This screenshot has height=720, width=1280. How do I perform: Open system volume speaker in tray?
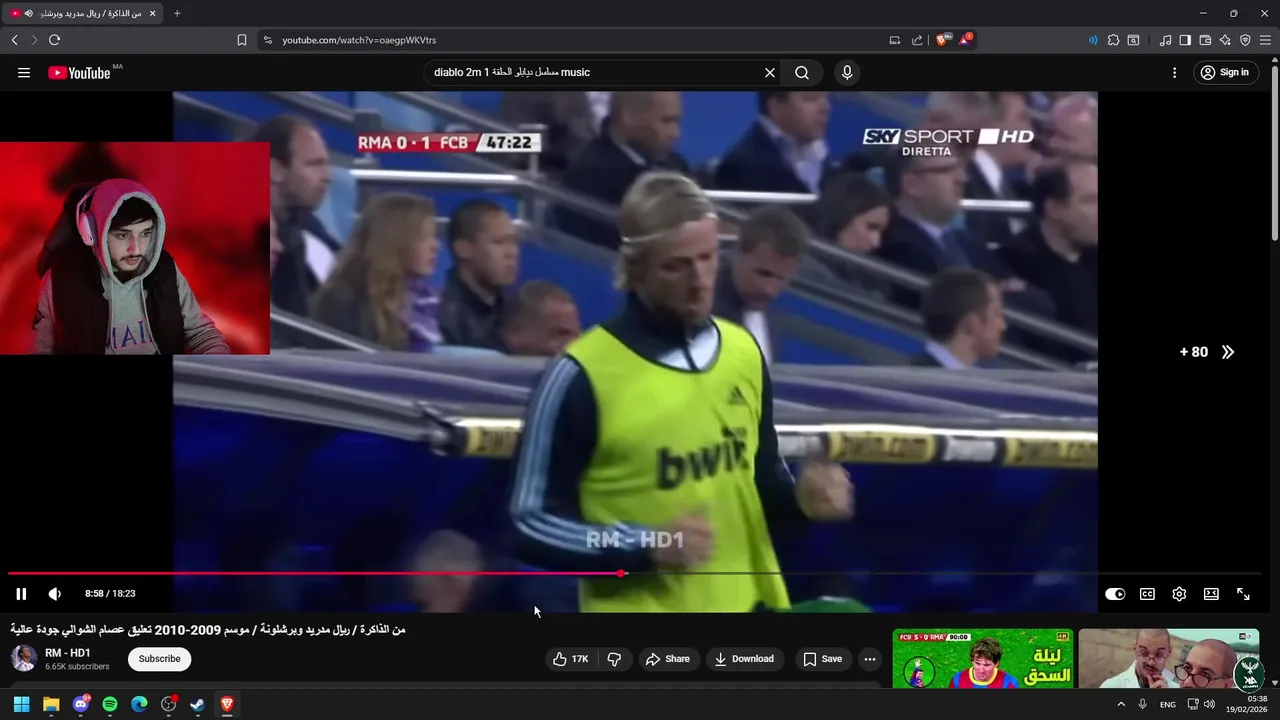click(1210, 704)
